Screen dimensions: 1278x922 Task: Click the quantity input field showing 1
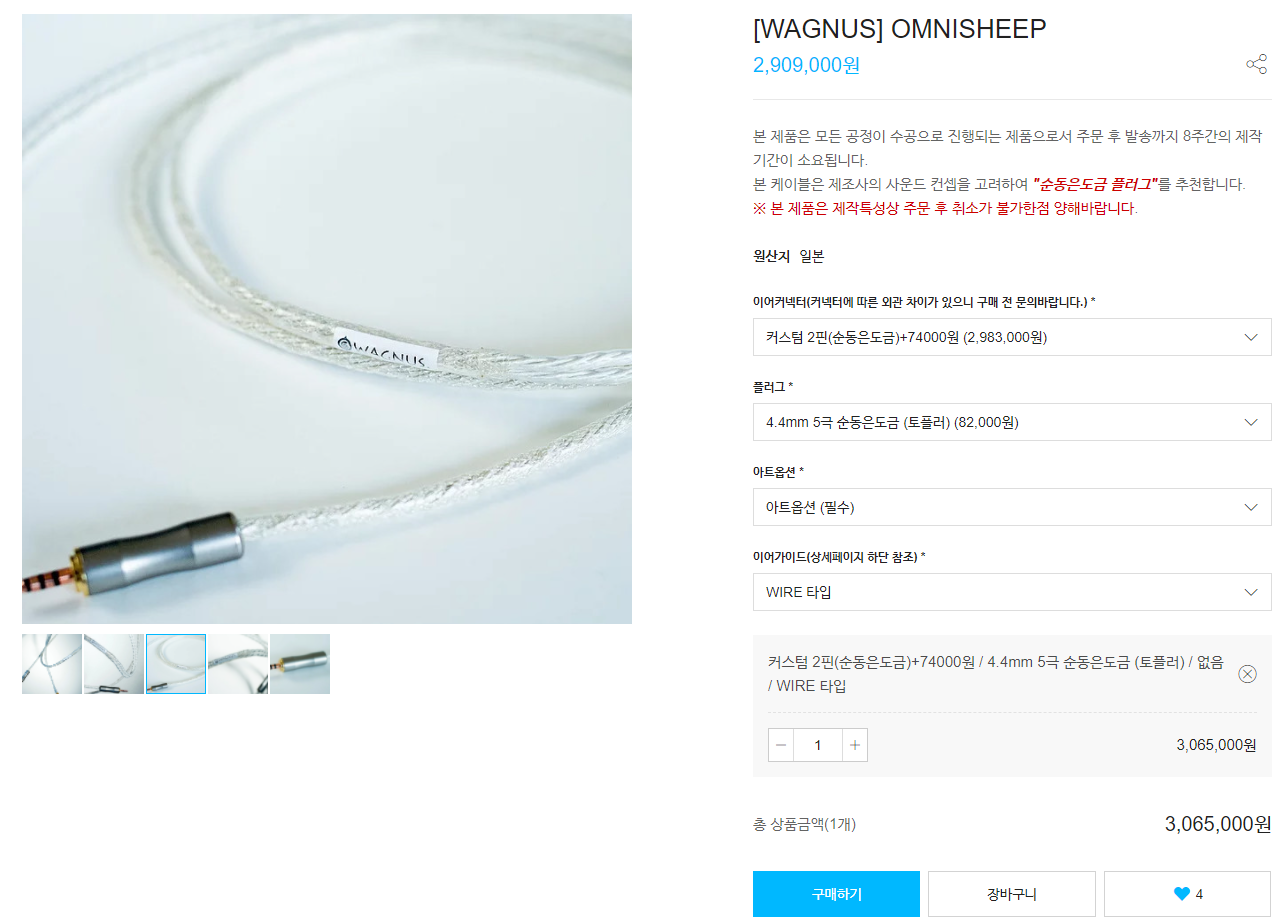point(818,745)
